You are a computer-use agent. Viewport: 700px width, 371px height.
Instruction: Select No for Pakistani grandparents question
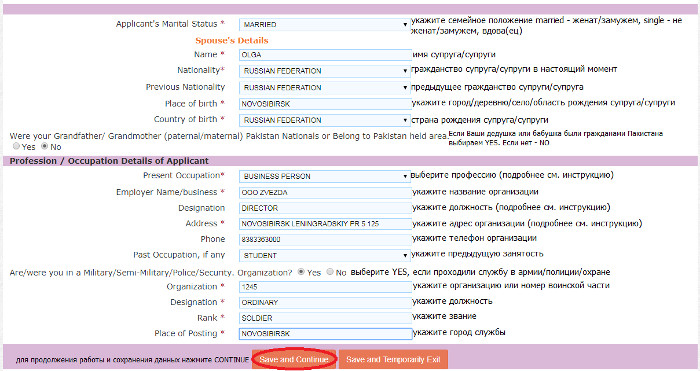(44, 146)
